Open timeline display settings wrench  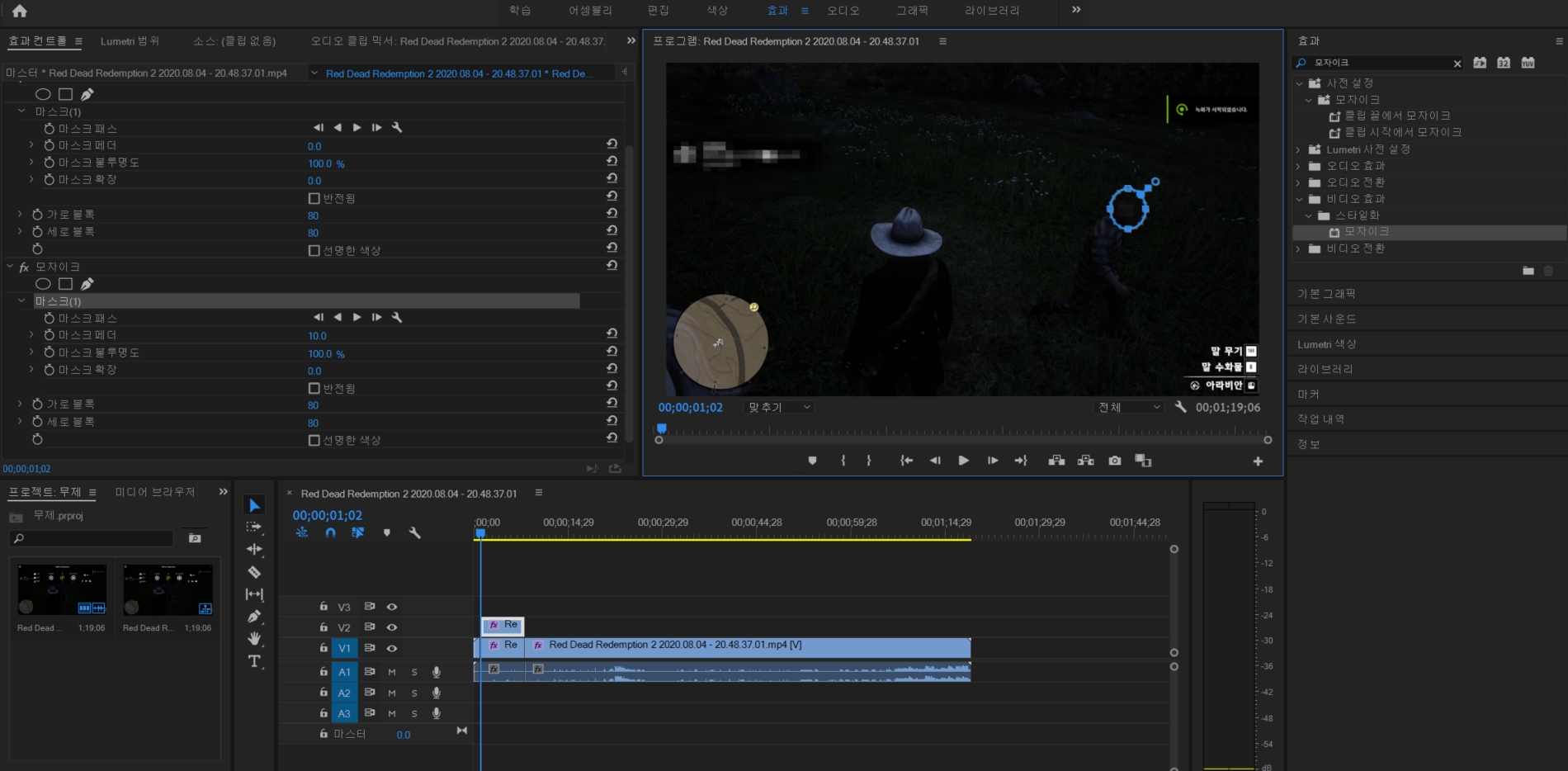[x=415, y=533]
